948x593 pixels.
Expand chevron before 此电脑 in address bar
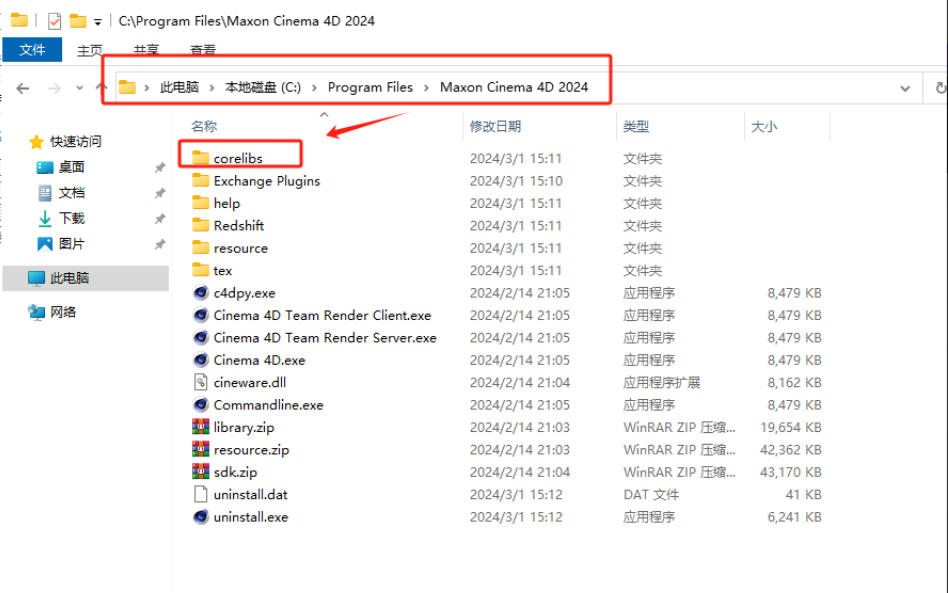click(x=146, y=88)
